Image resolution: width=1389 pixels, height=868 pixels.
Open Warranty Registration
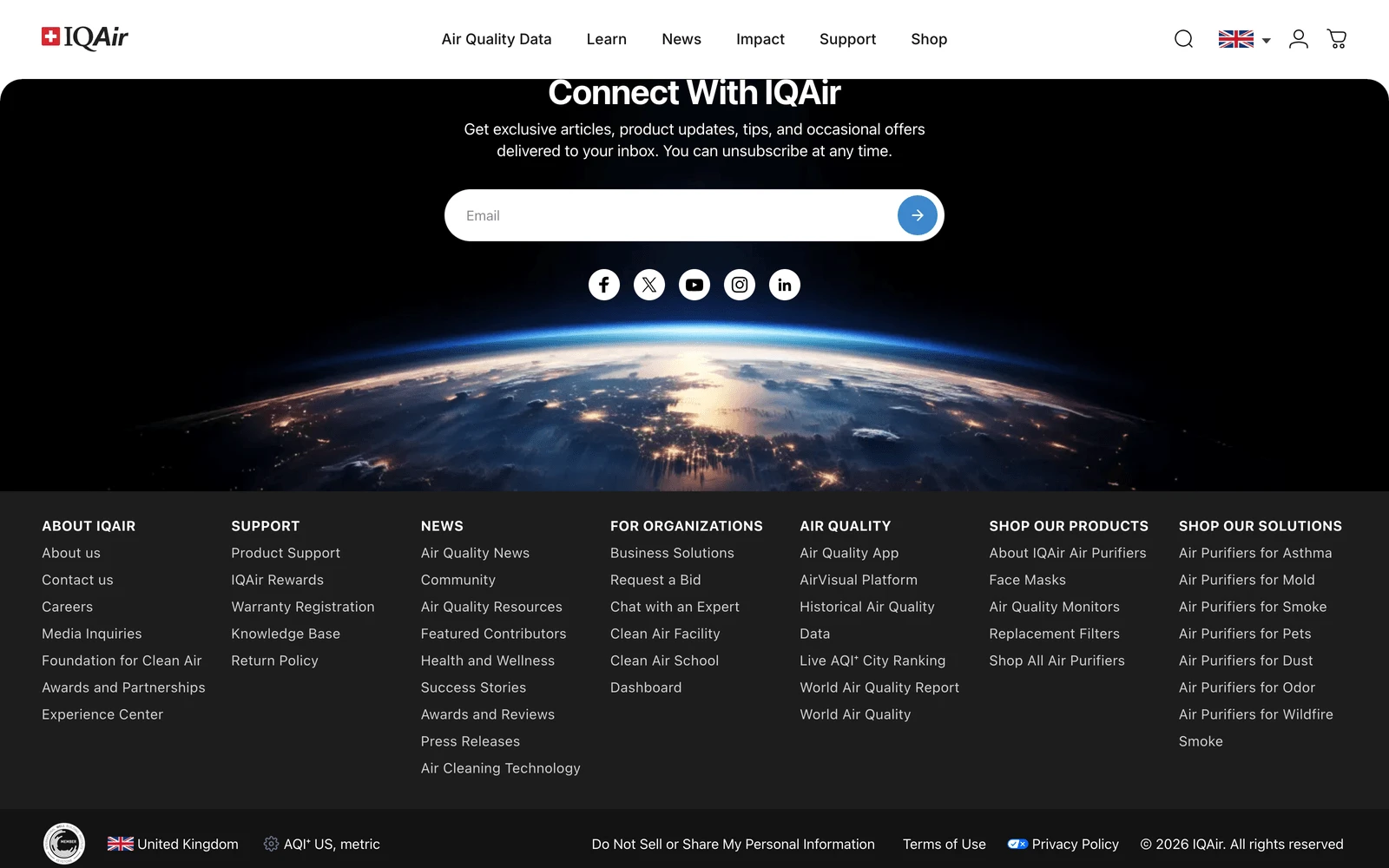(x=303, y=607)
